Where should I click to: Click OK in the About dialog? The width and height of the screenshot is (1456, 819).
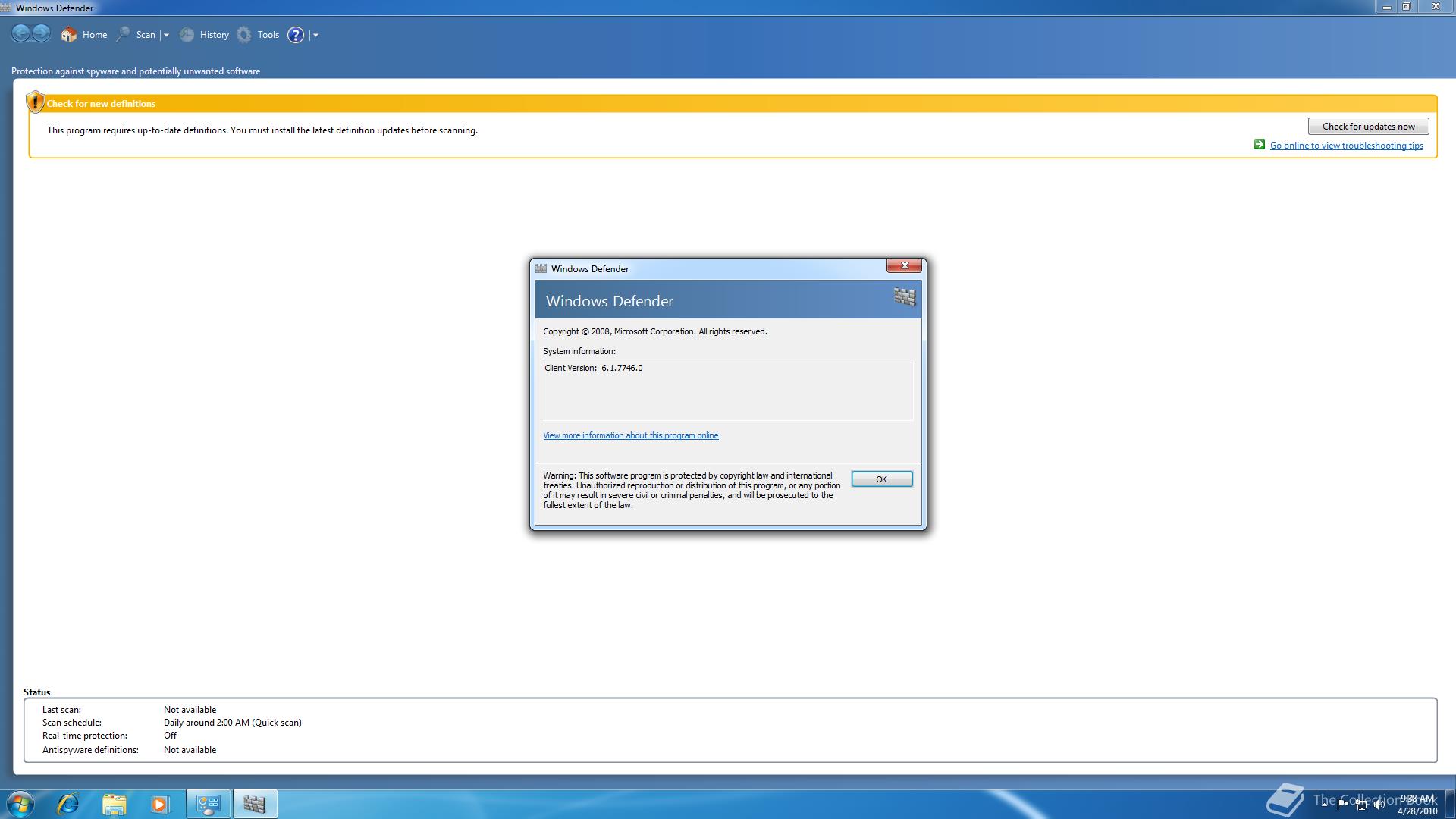pyautogui.click(x=882, y=479)
